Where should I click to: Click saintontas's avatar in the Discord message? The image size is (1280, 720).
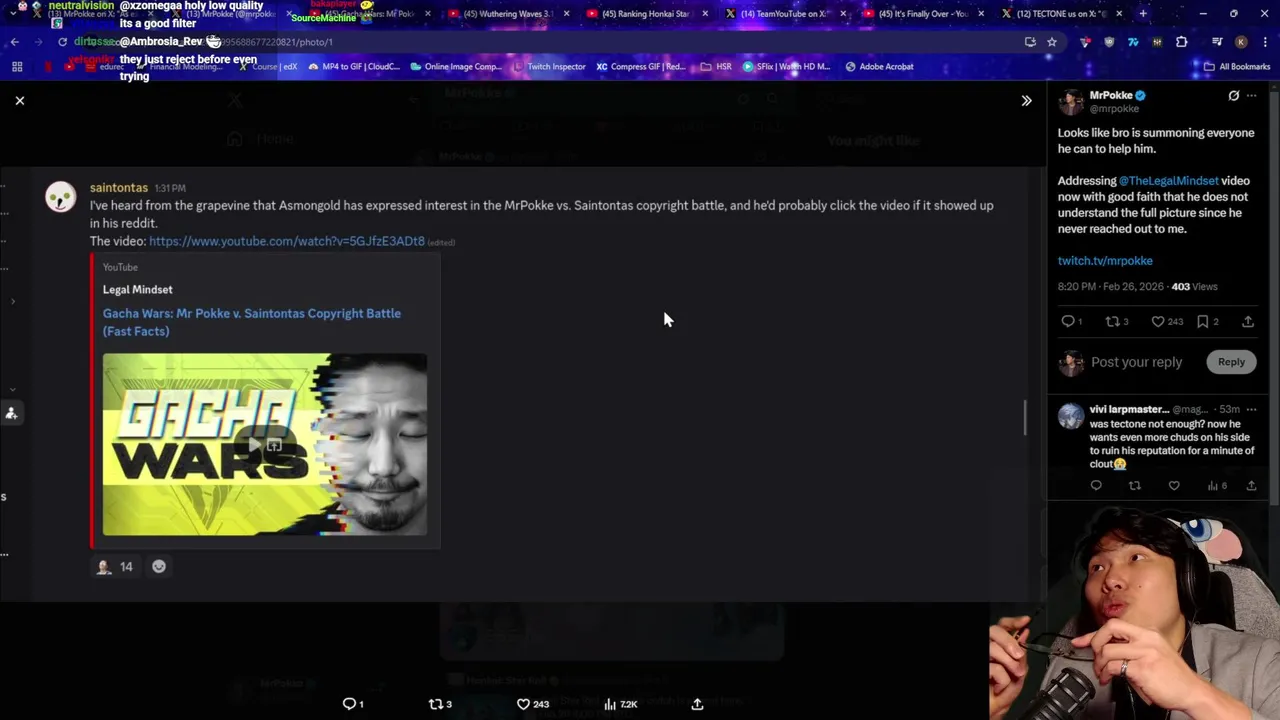point(60,197)
